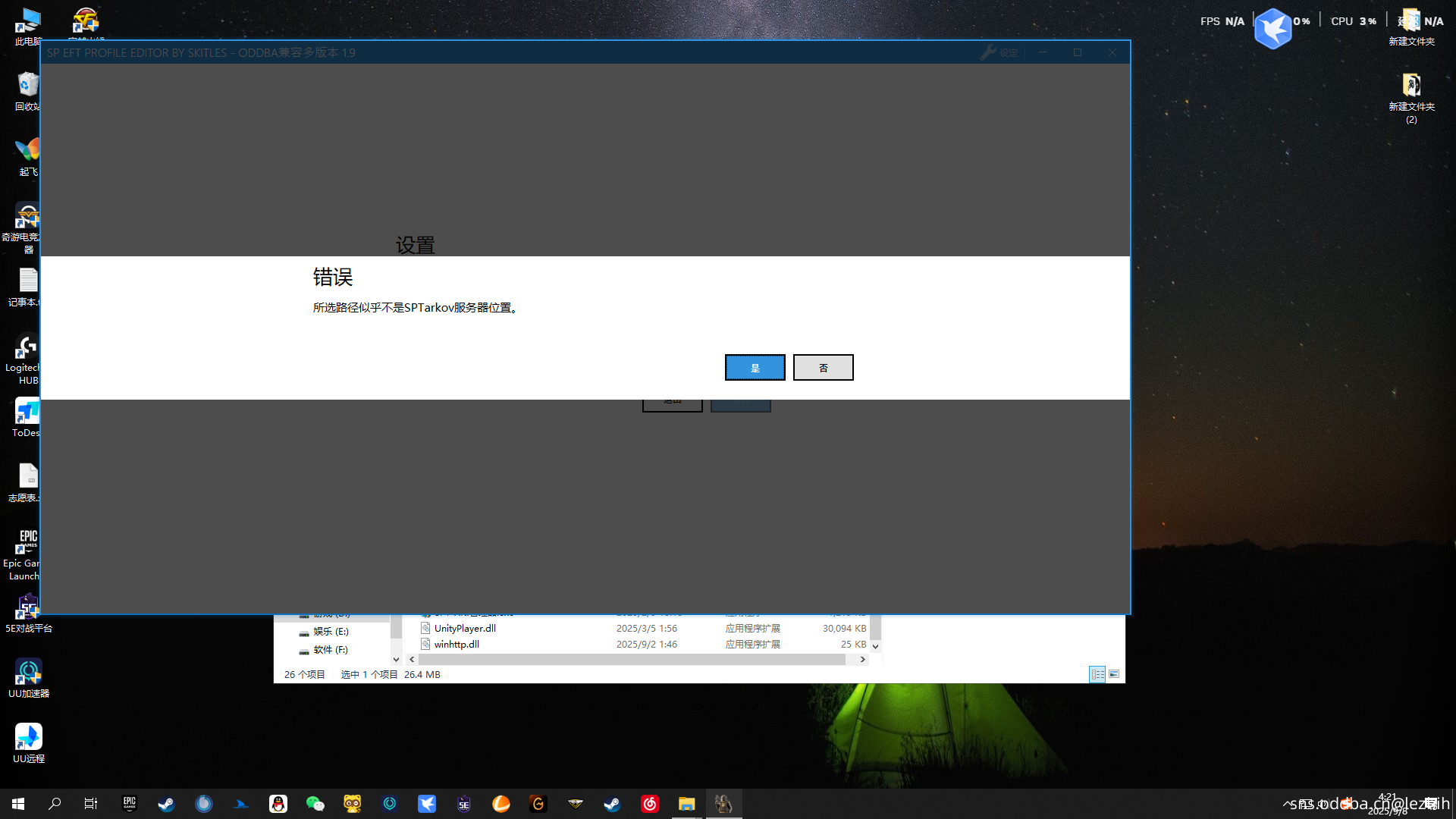Image resolution: width=1456 pixels, height=819 pixels.
Task: Open Task View on the taskbar
Action: click(91, 804)
